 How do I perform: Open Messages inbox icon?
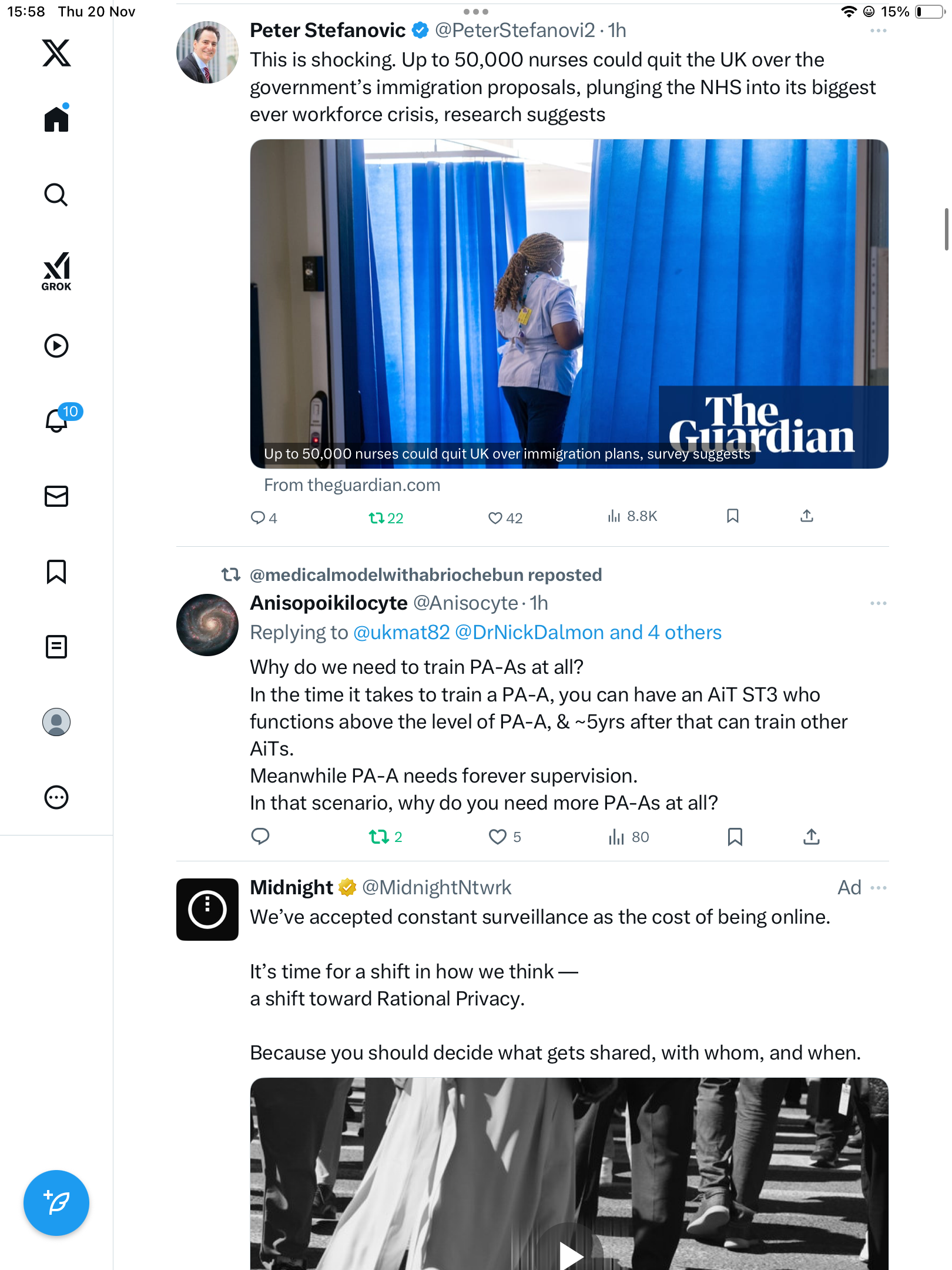[56, 496]
